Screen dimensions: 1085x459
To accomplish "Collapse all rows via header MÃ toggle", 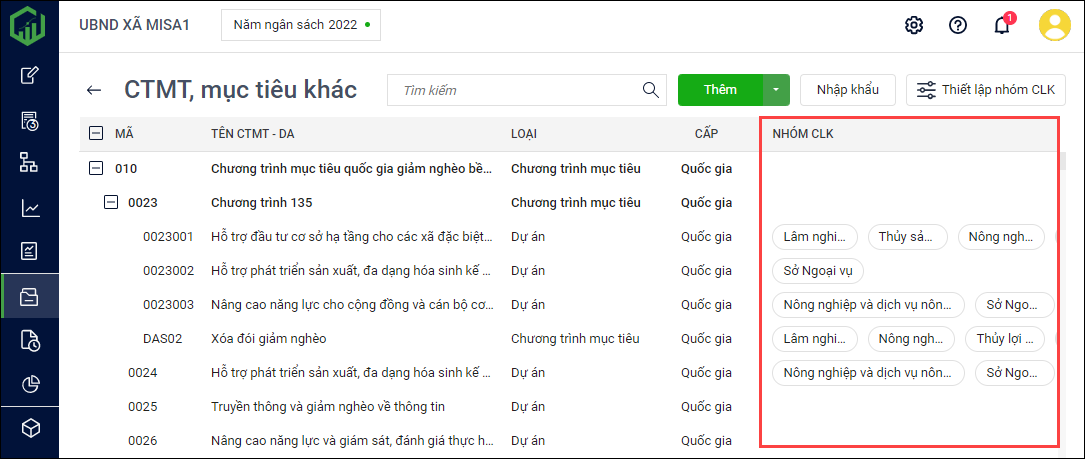I will [96, 133].
